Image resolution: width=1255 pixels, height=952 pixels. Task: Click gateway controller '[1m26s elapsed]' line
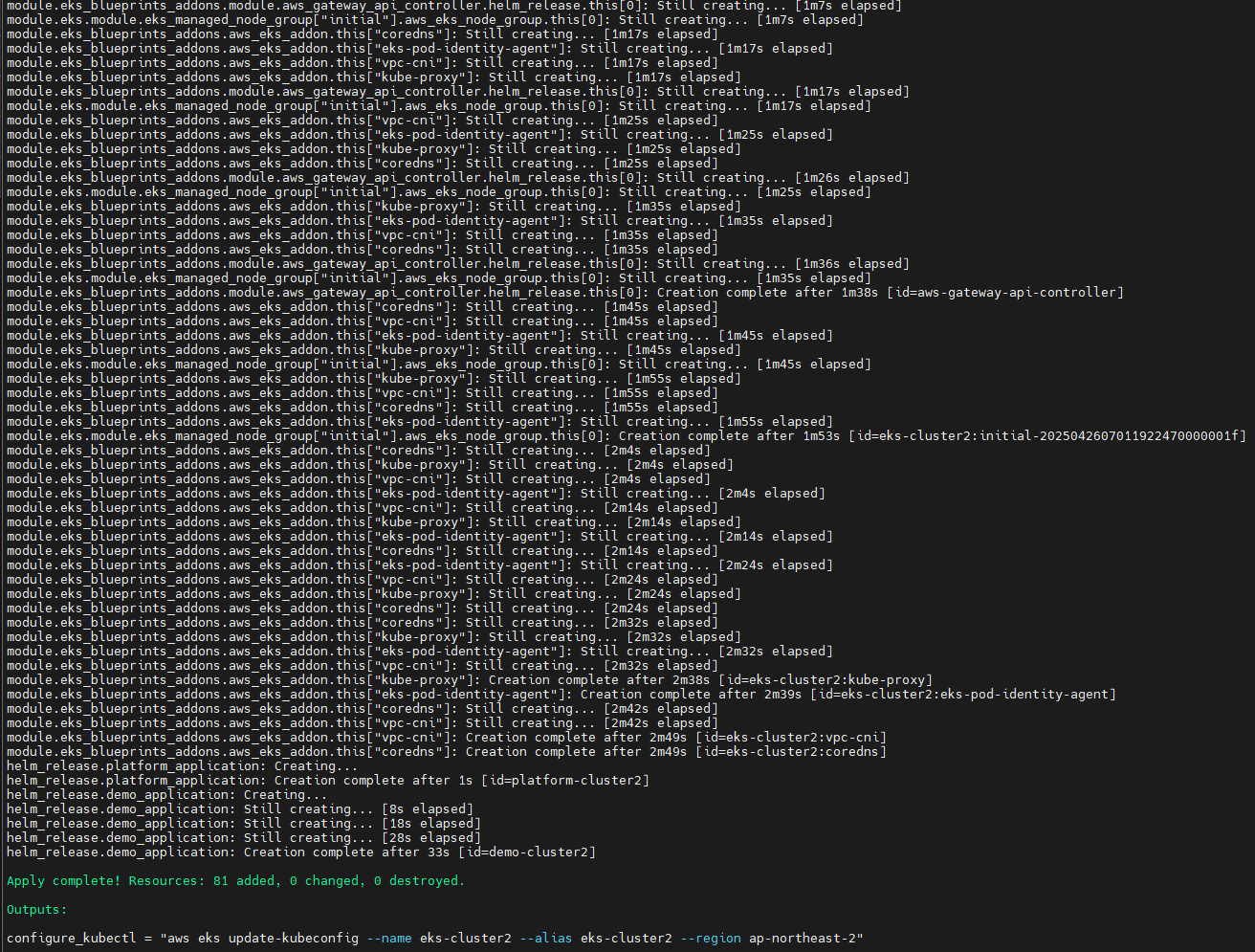(458, 177)
